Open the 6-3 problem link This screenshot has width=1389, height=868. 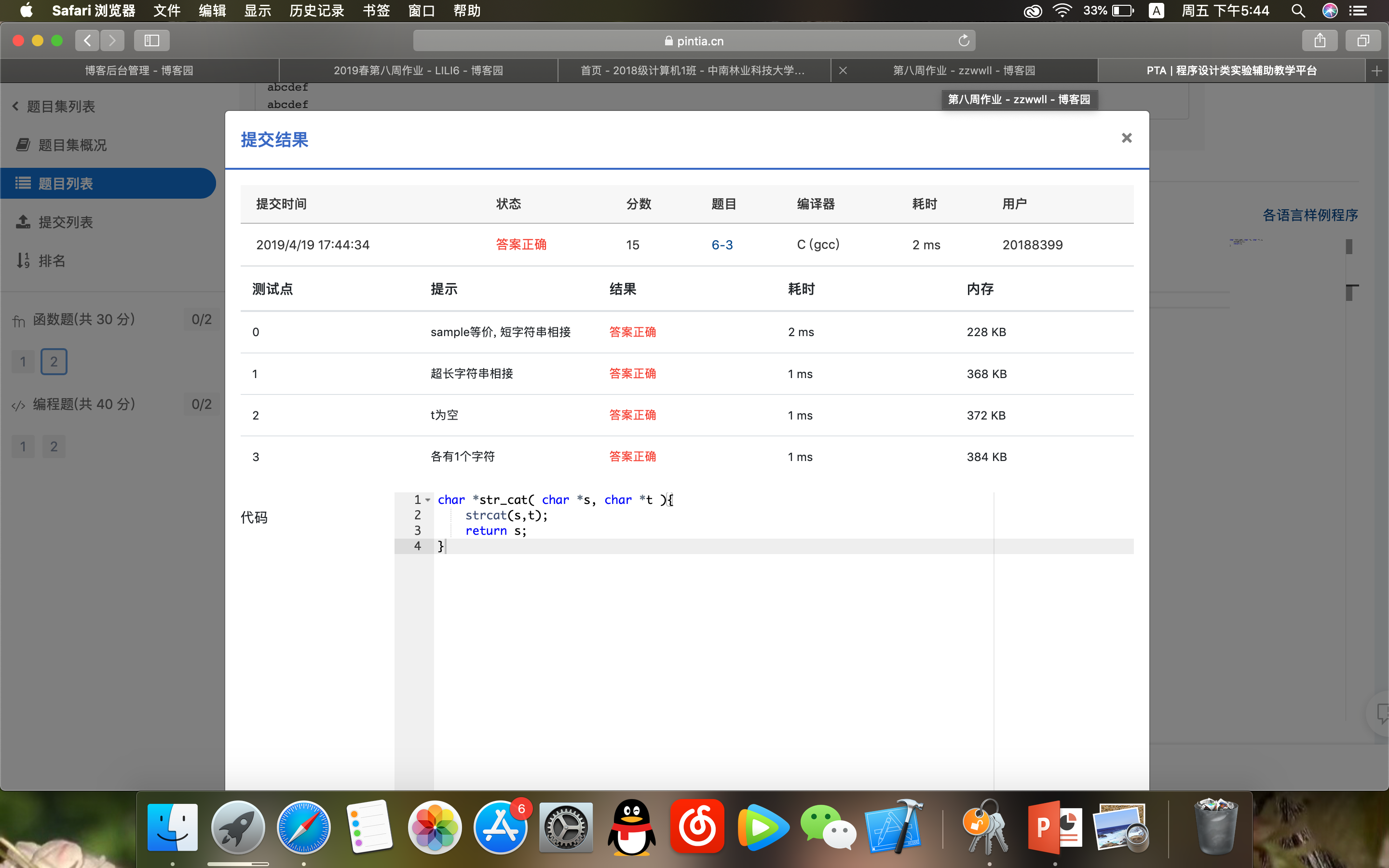tap(722, 244)
